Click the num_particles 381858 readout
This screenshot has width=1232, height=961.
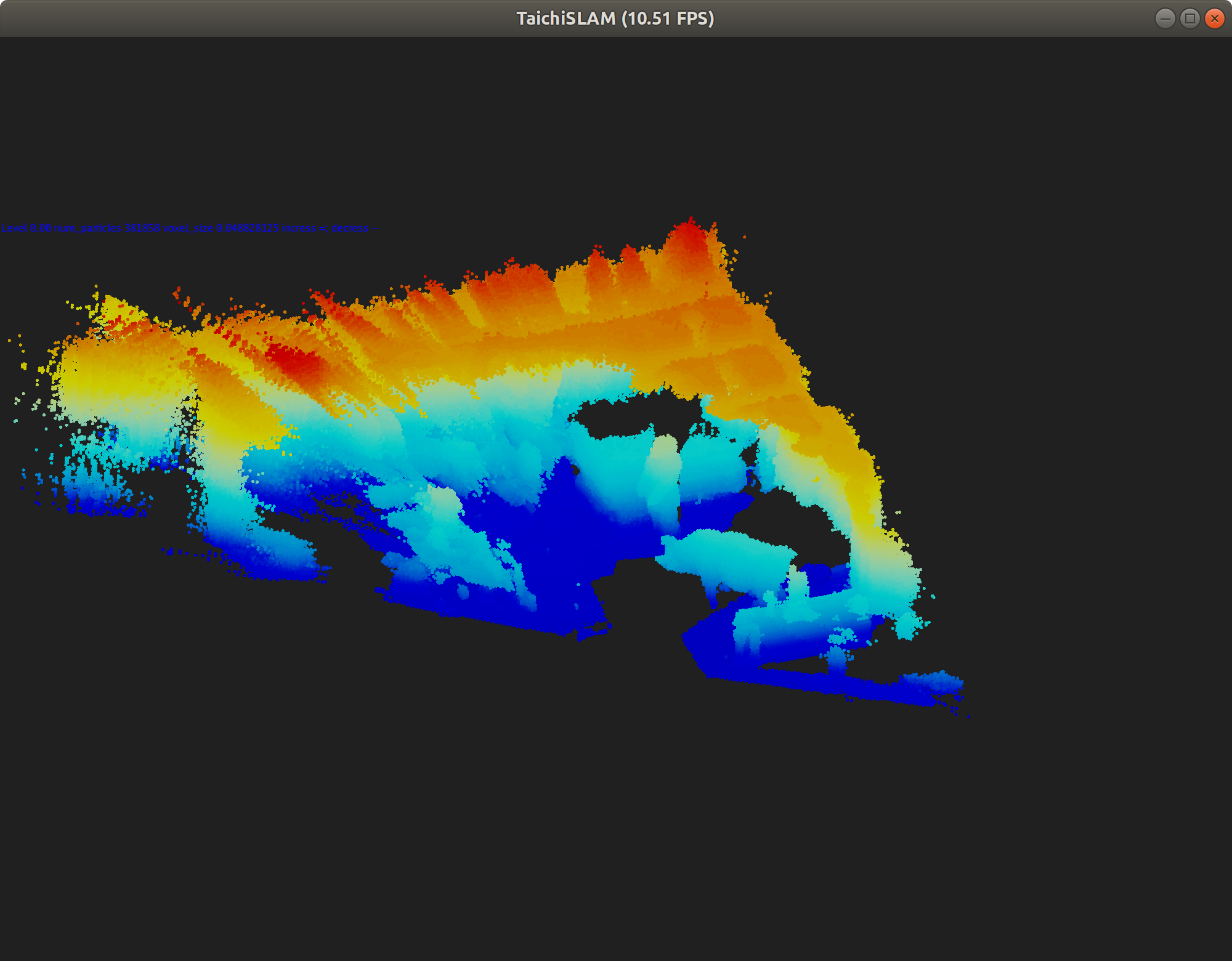tap(107, 228)
